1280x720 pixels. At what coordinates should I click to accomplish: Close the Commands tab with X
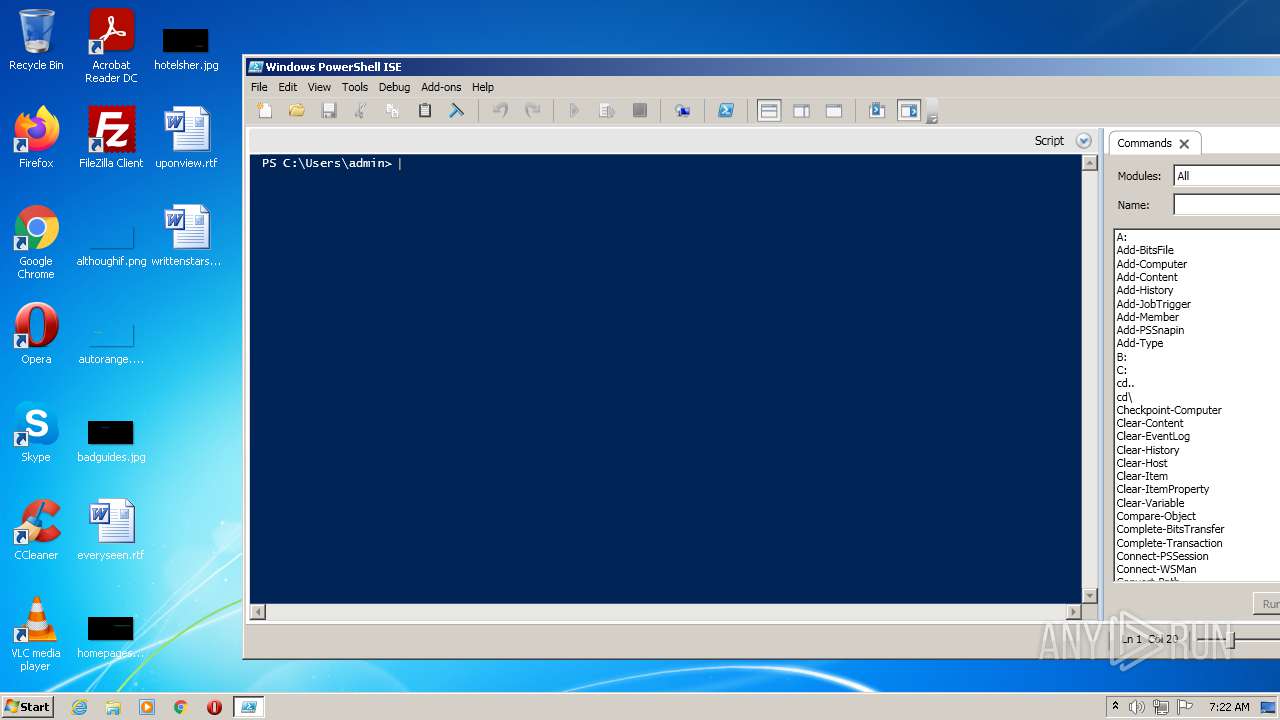(1184, 144)
